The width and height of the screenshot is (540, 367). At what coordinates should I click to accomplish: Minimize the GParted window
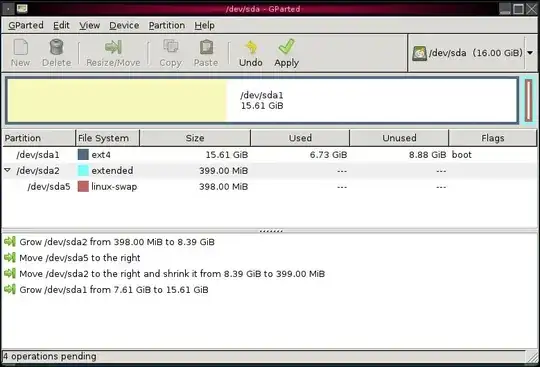(505, 9)
